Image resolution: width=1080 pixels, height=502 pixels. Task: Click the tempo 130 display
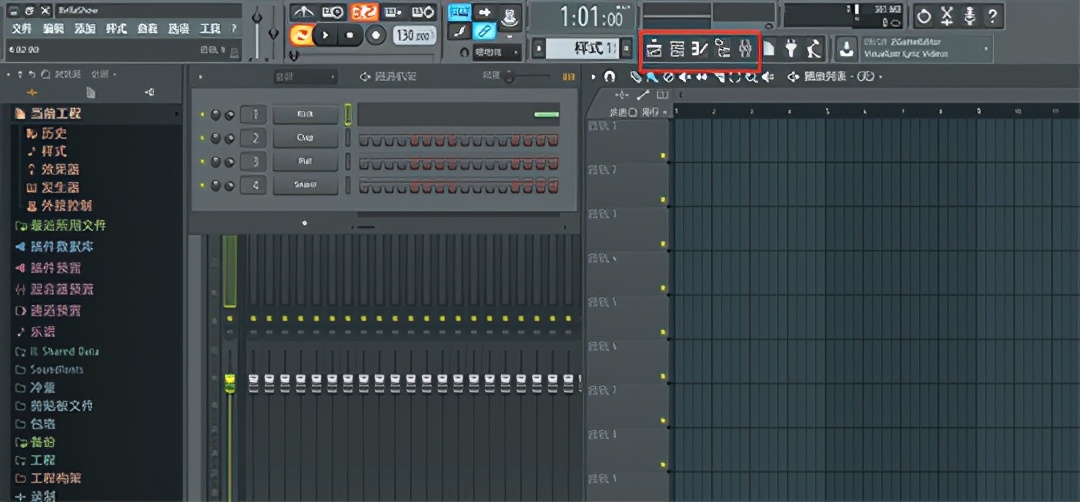(415, 34)
